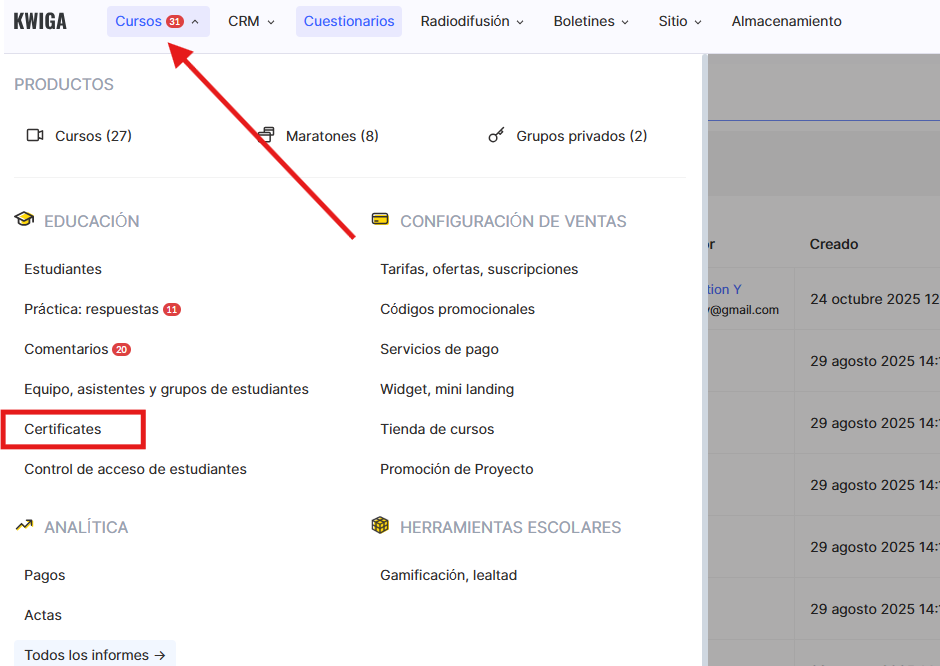940x666 pixels.
Task: Open the Sitio dropdown menu
Action: tap(680, 21)
